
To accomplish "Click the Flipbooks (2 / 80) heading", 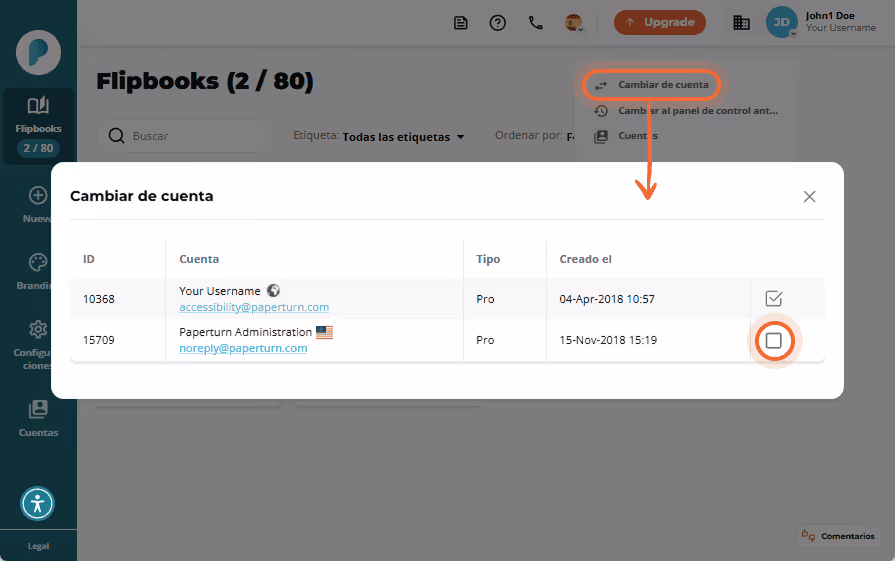I will point(205,81).
